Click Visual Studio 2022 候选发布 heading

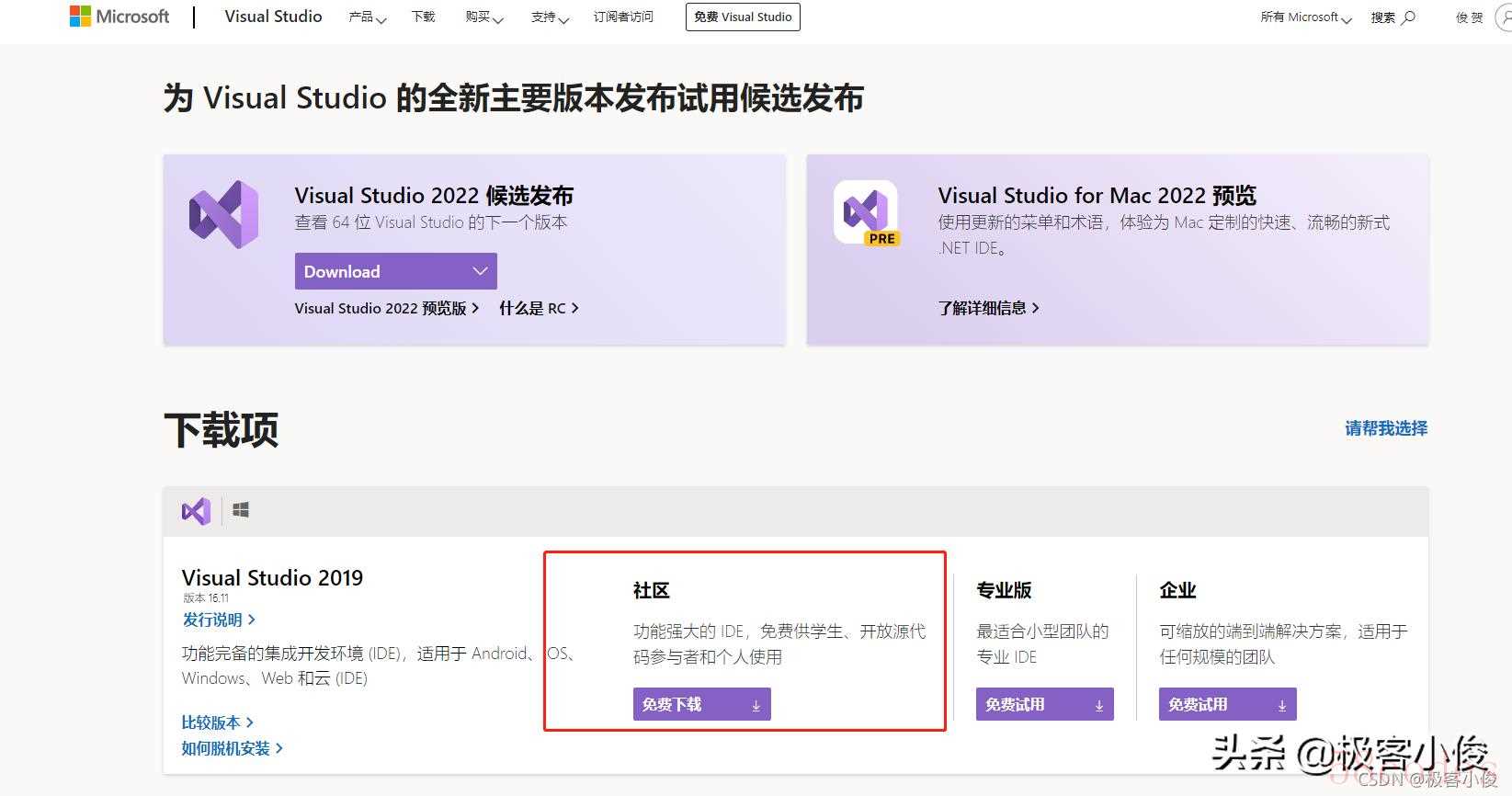(x=434, y=195)
